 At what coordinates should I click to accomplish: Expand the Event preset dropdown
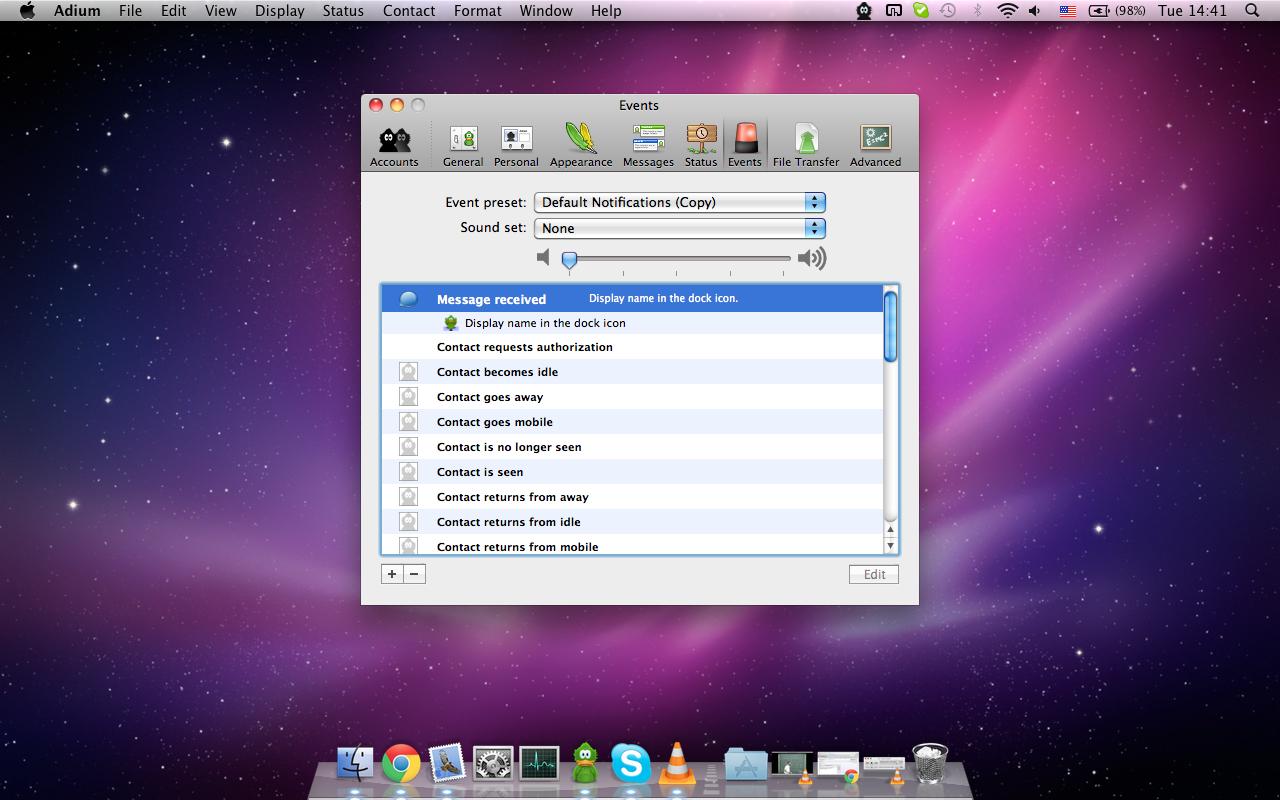[680, 202]
